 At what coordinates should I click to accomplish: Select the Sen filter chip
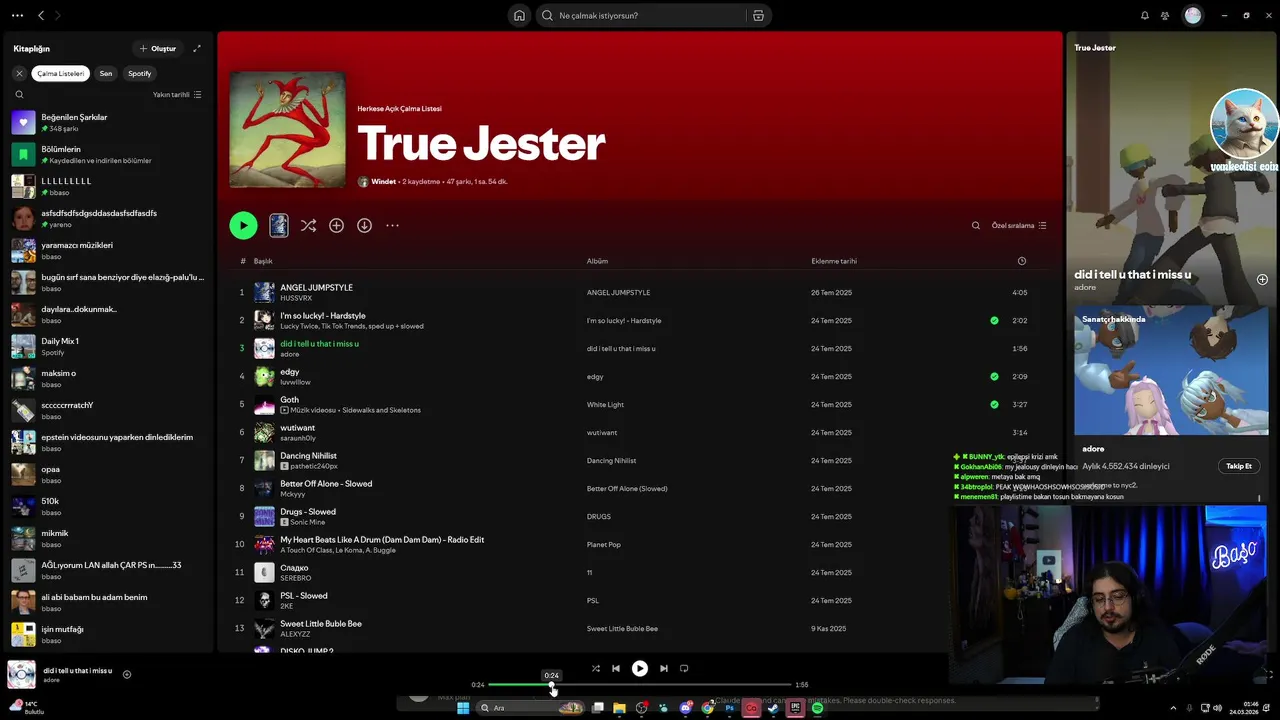106,73
